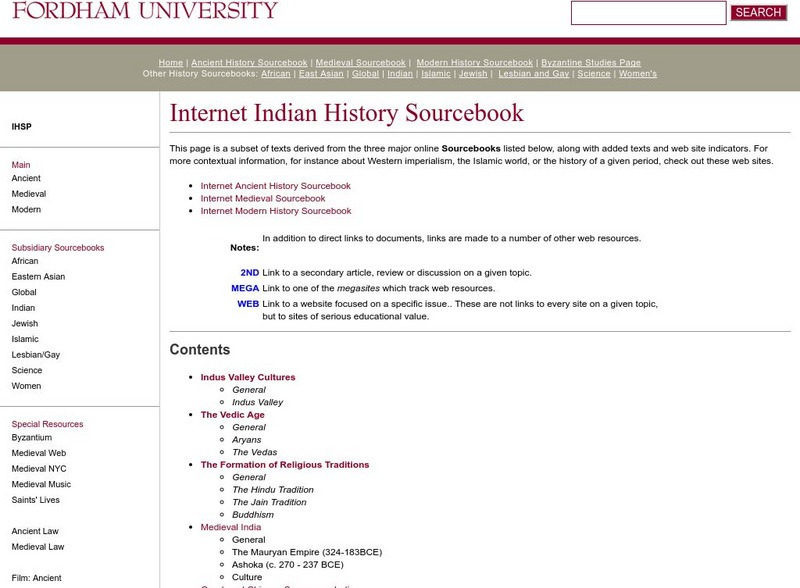Open Women's sourcebook in top bar
The width and height of the screenshot is (800, 588).
(638, 74)
